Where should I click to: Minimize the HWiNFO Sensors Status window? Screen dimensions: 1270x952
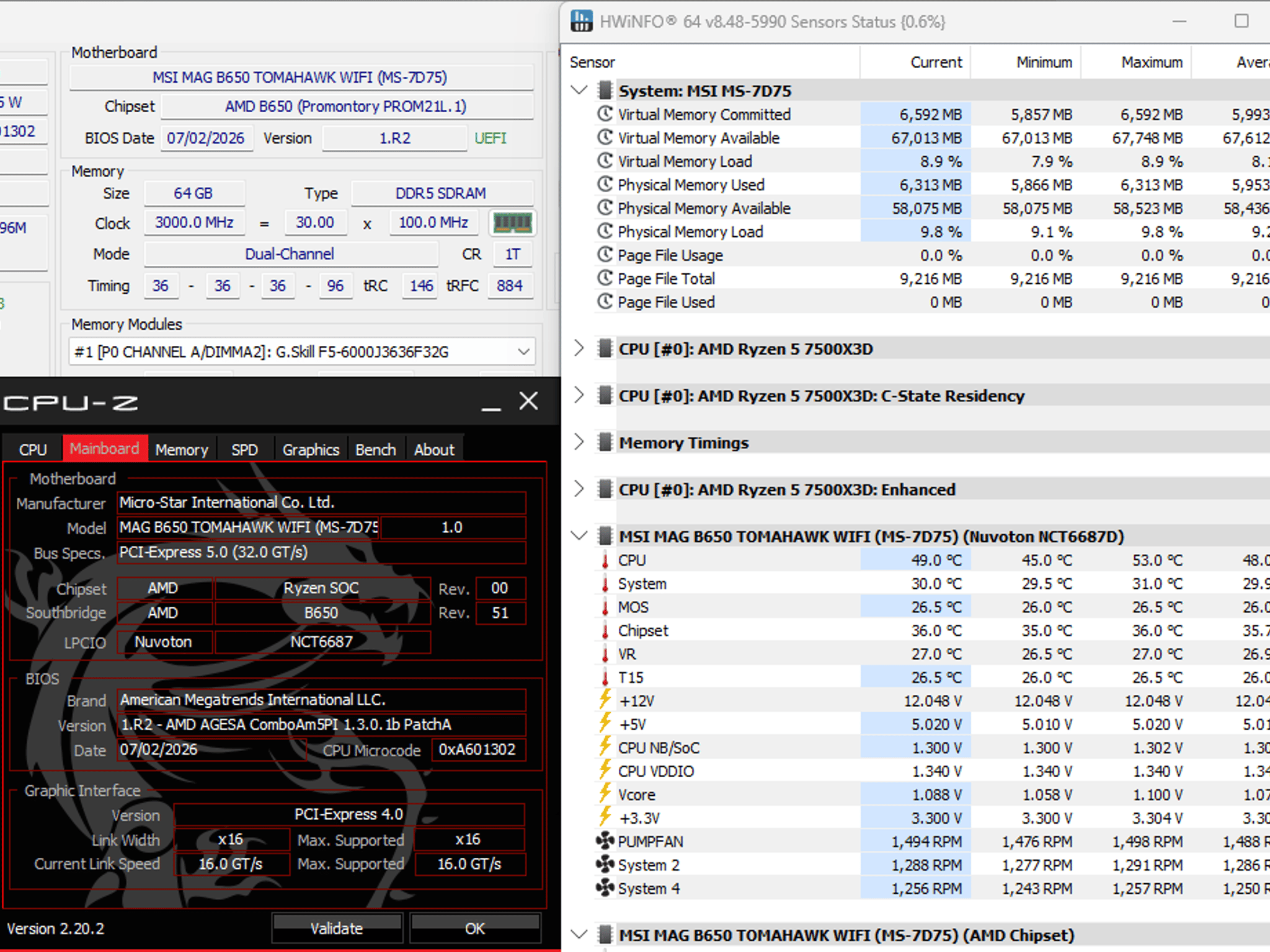[1179, 21]
